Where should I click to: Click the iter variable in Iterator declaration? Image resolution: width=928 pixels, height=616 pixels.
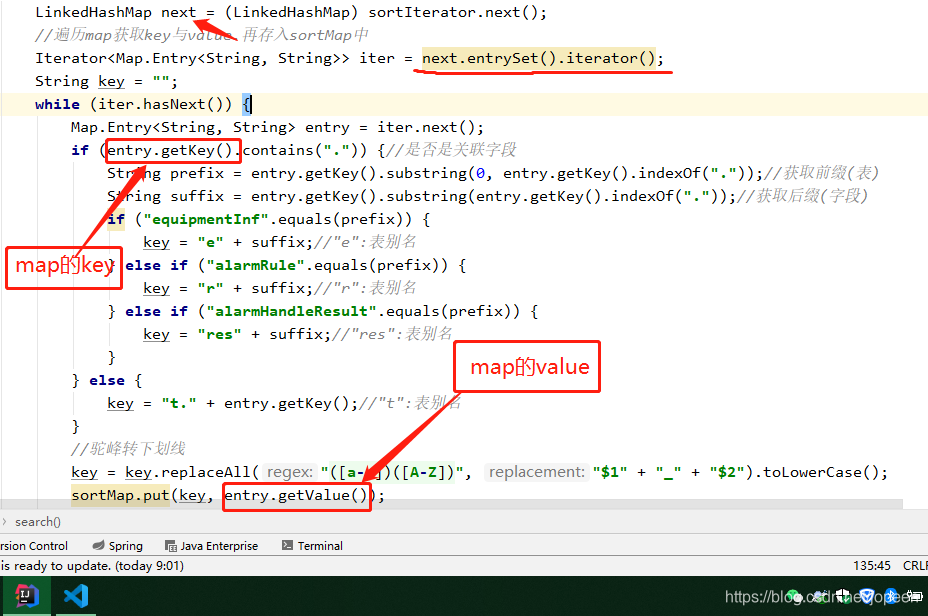(x=376, y=59)
